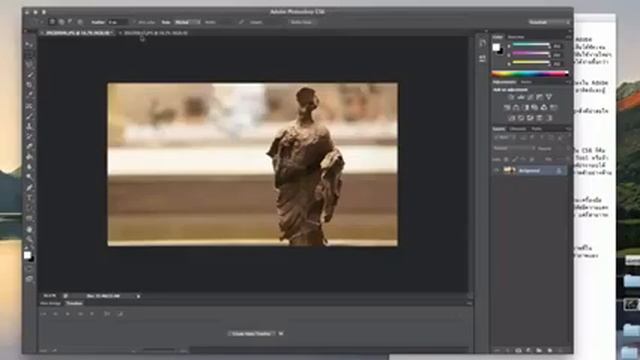The height and width of the screenshot is (360, 640).
Task: Change the screen mode icon
Action: point(29,279)
